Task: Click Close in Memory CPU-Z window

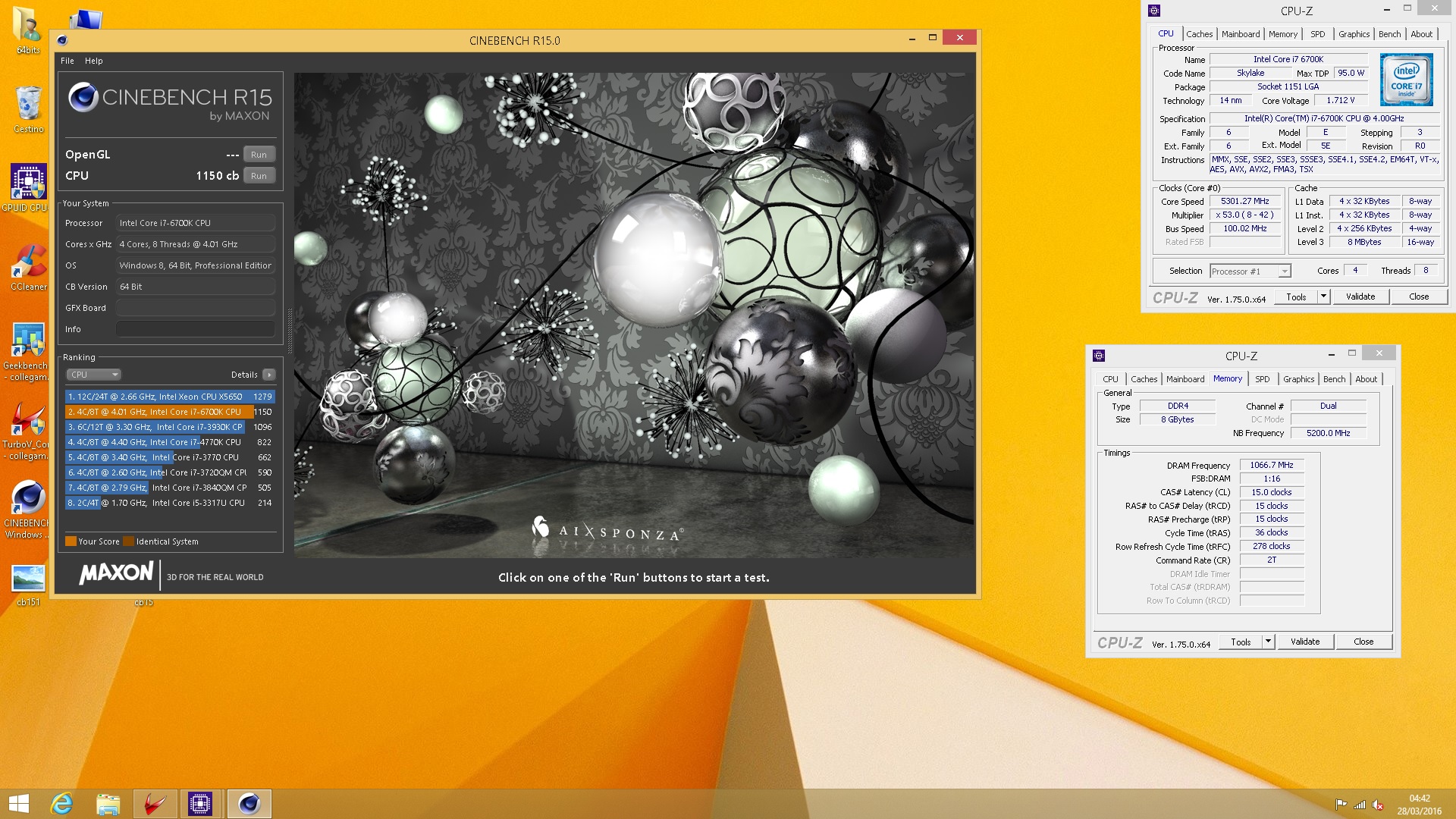Action: pos(1363,642)
